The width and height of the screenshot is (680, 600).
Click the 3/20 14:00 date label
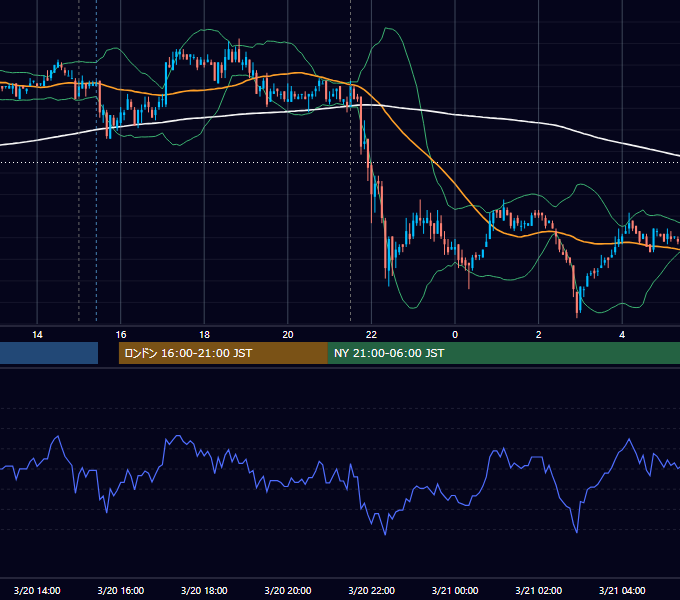(37, 590)
